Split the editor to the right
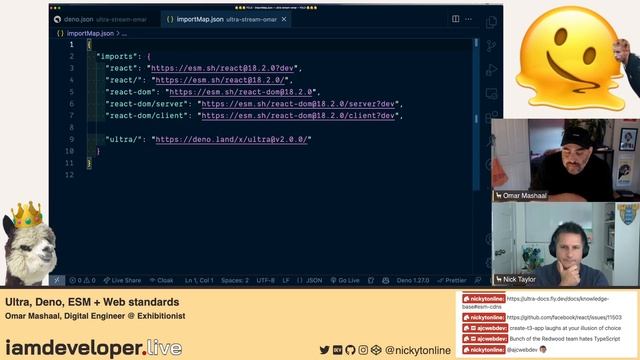 [456, 19]
